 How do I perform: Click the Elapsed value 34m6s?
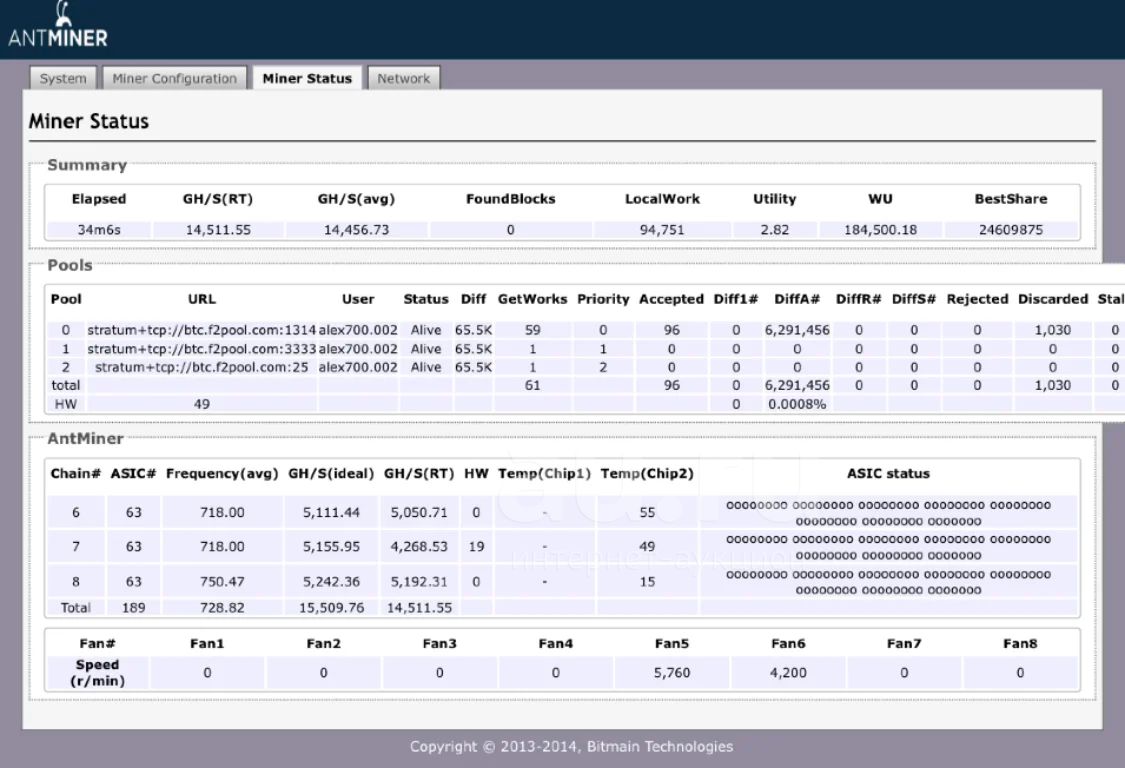click(x=99, y=230)
